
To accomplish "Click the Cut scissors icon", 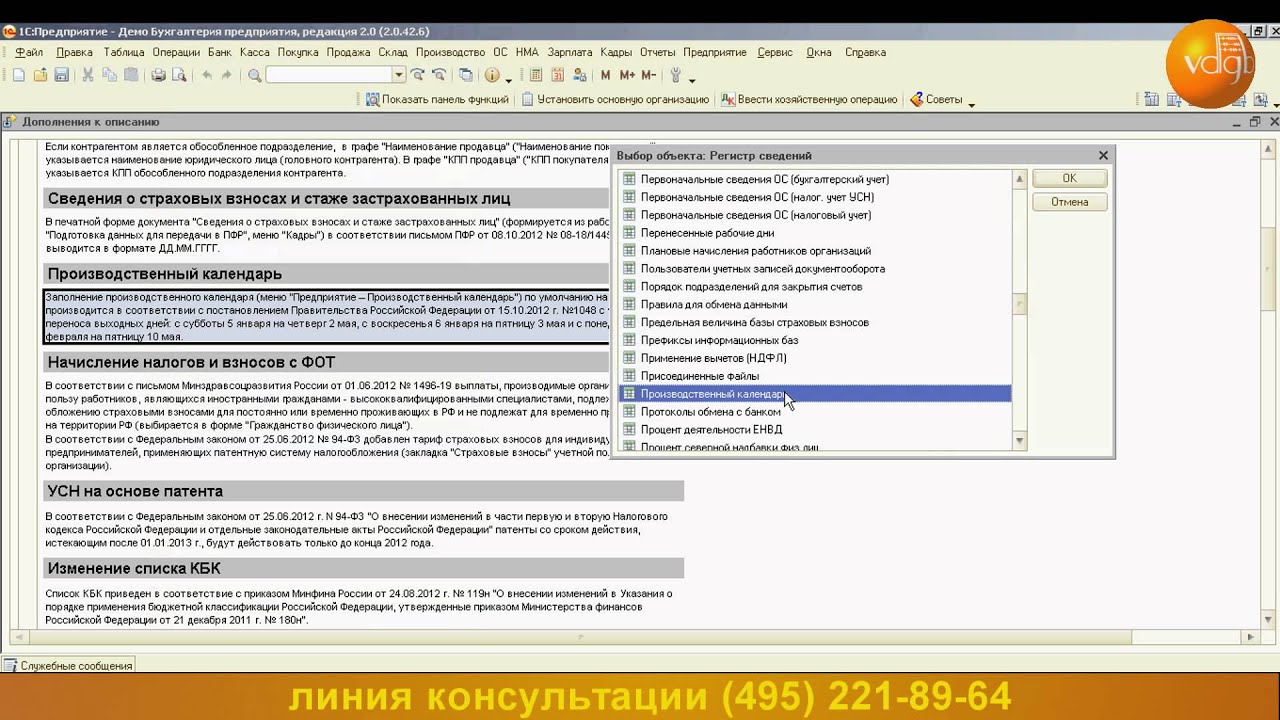I will tap(88, 75).
